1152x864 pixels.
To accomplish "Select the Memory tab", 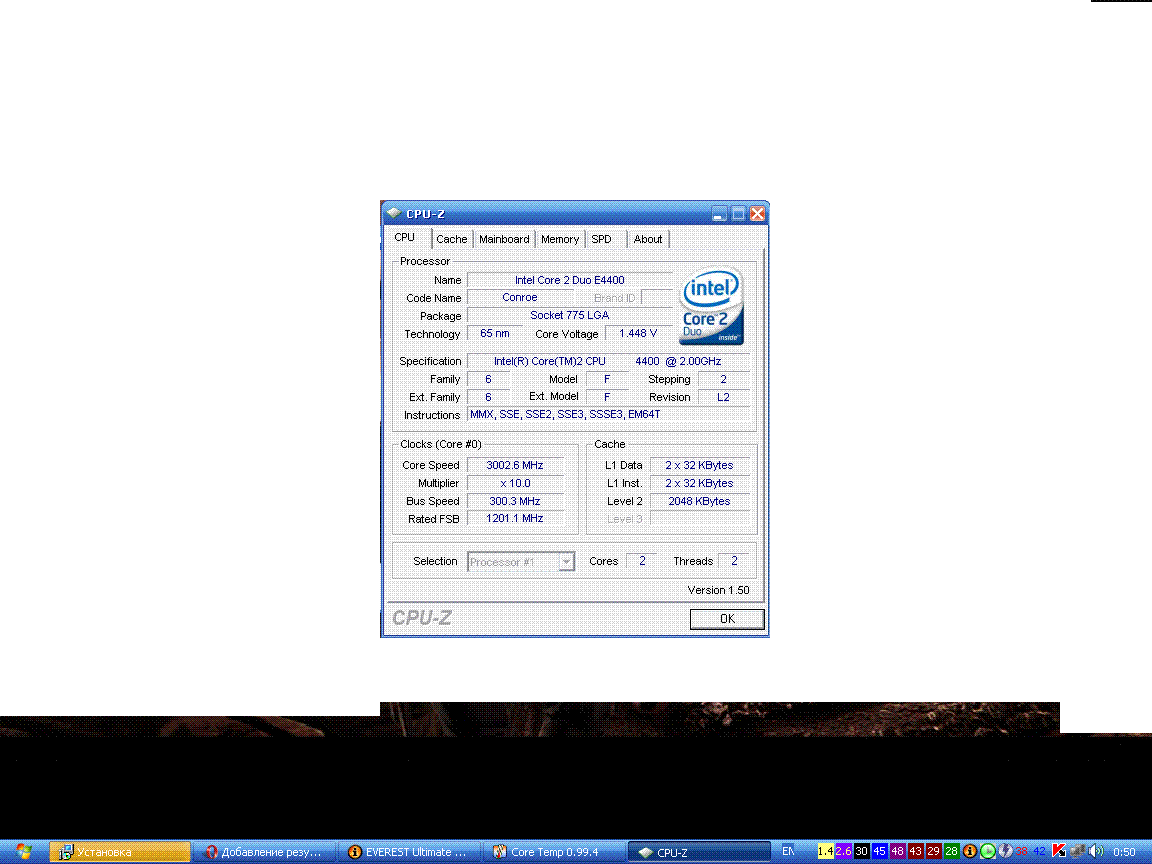I will [x=560, y=240].
